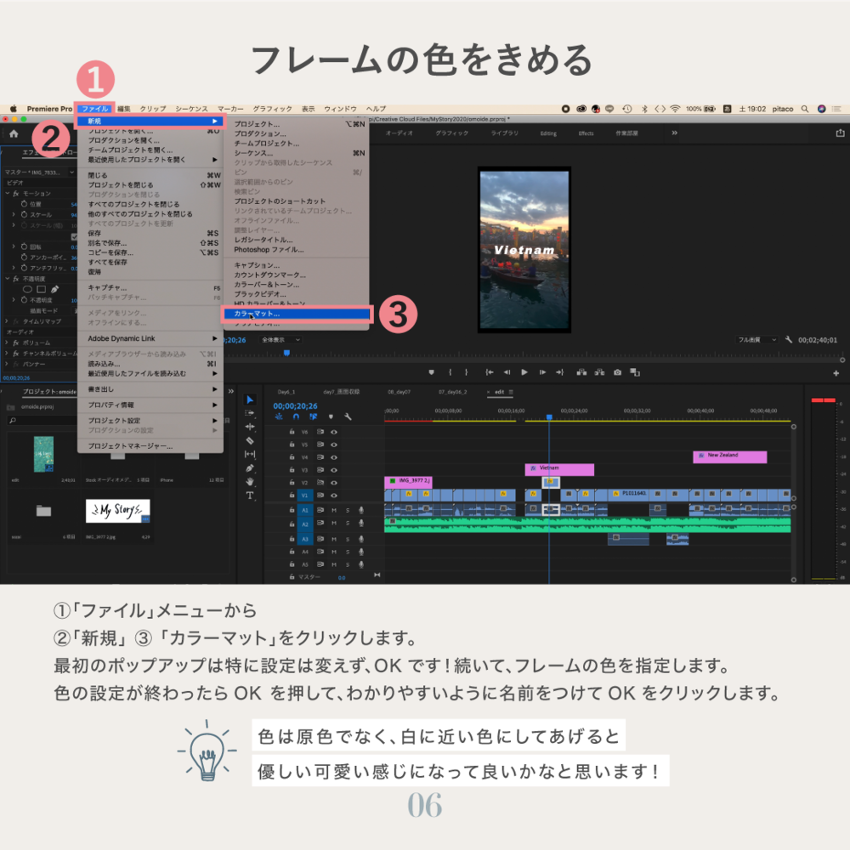The image size is (850, 850).
Task: Hide track V1 with eye icon
Action: pos(334,495)
